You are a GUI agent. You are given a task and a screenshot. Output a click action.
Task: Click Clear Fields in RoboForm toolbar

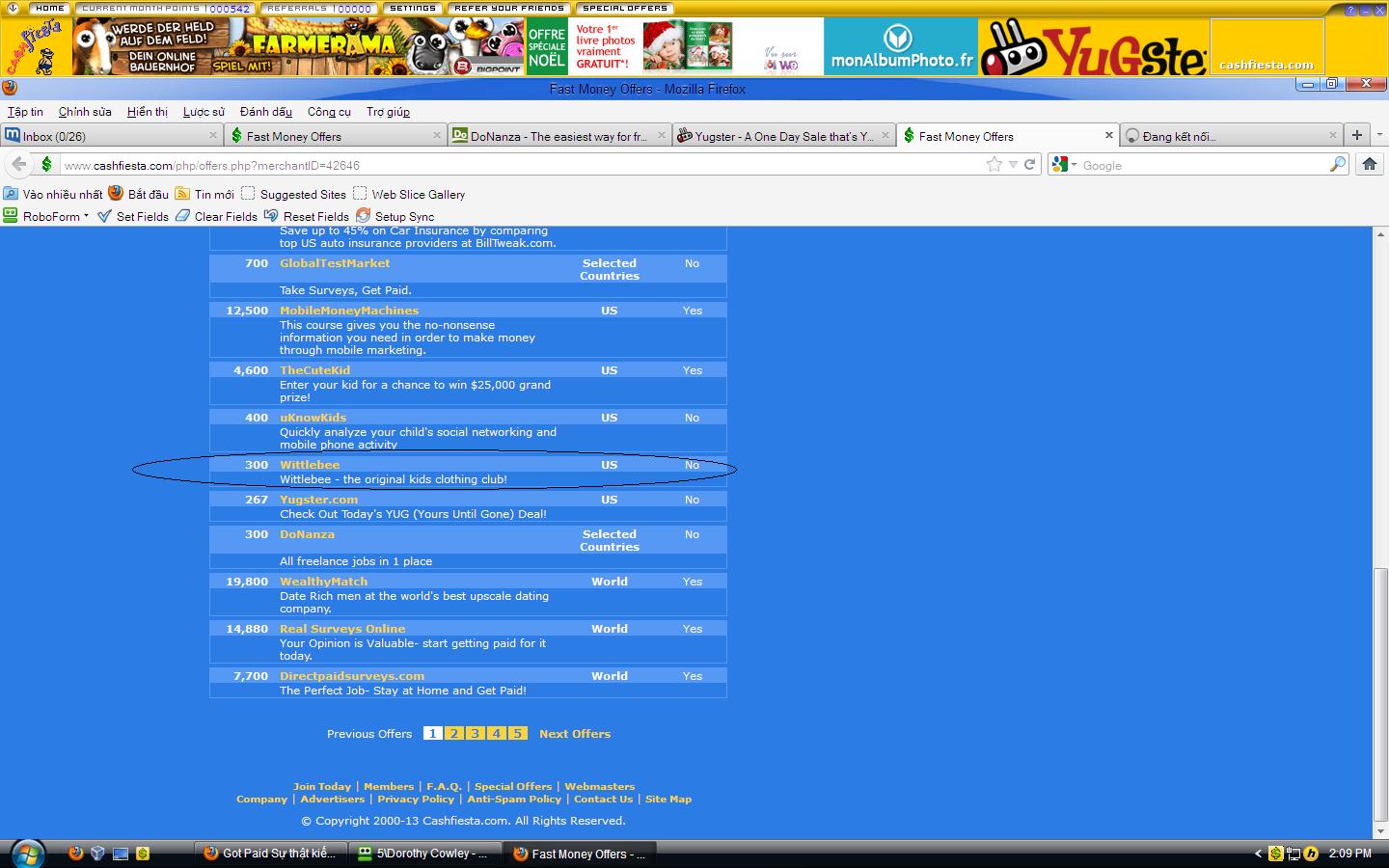coord(216,216)
